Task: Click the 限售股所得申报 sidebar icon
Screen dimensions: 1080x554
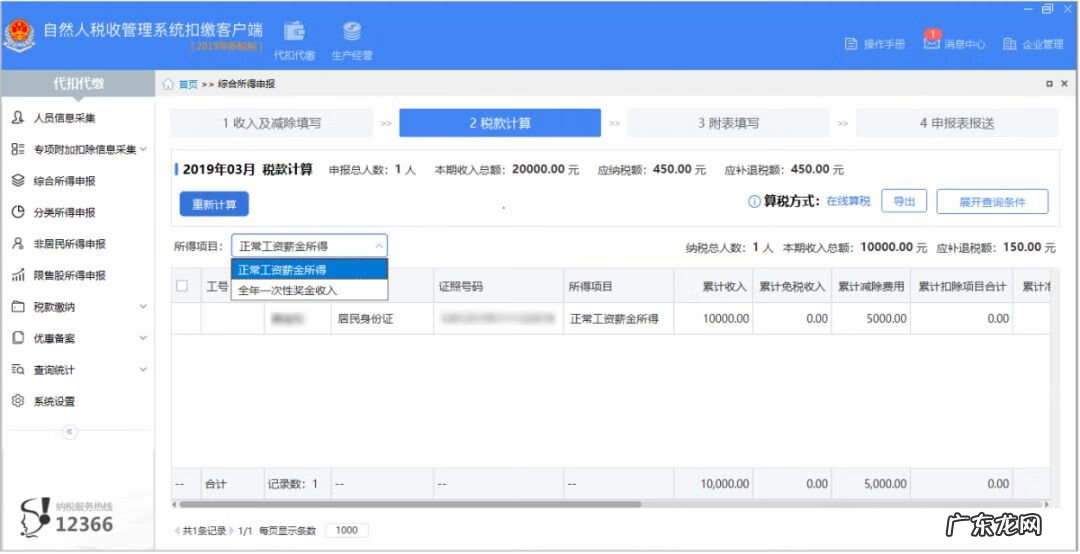Action: click(x=19, y=276)
